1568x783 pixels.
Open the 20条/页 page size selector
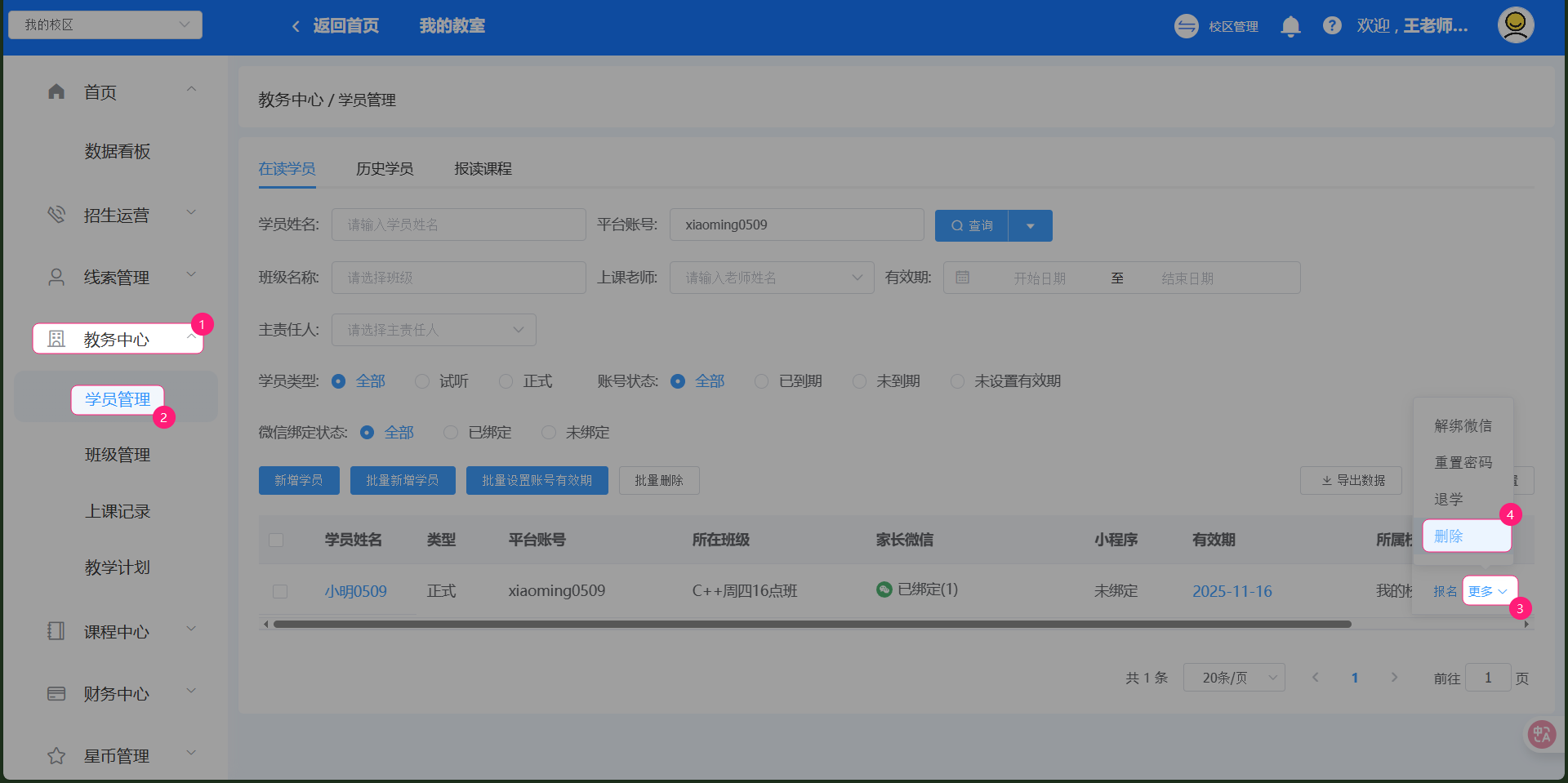tap(1233, 678)
